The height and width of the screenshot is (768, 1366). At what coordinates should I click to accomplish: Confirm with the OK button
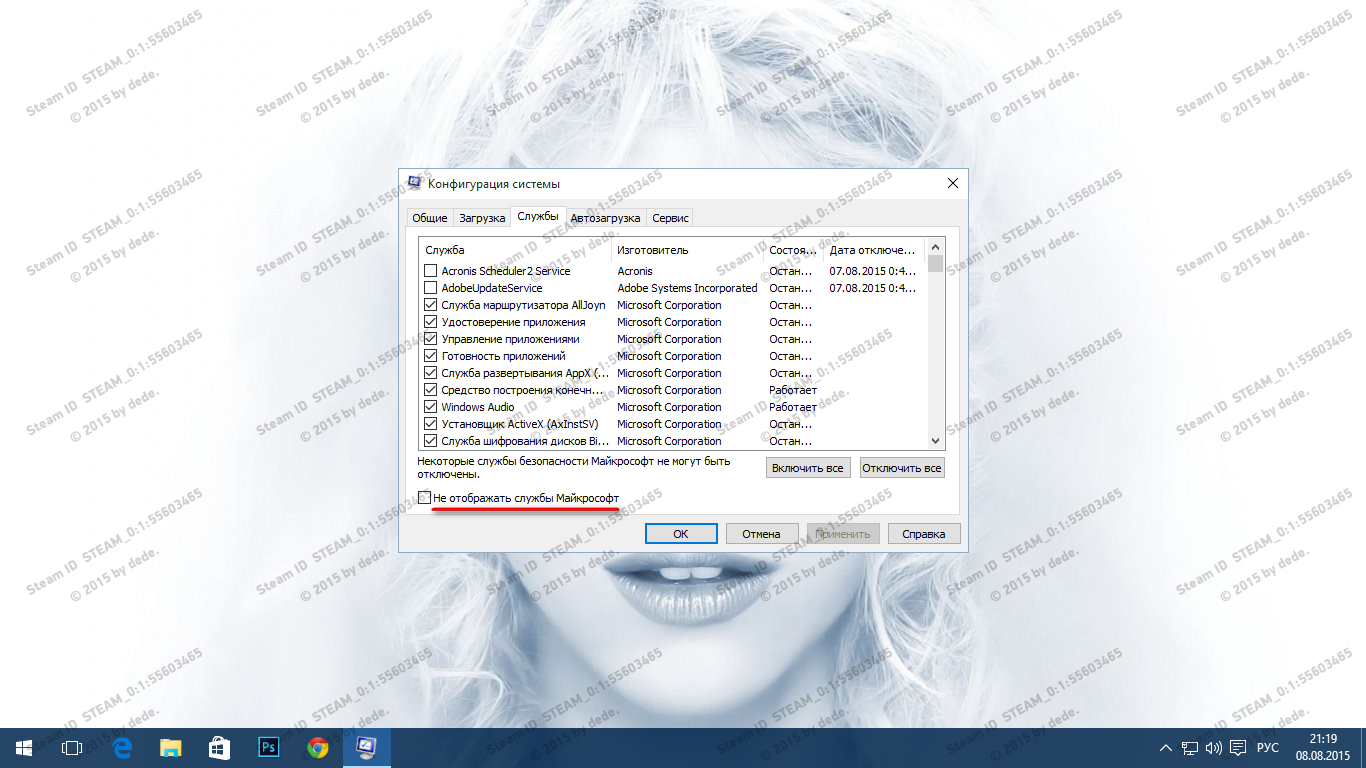coord(681,534)
